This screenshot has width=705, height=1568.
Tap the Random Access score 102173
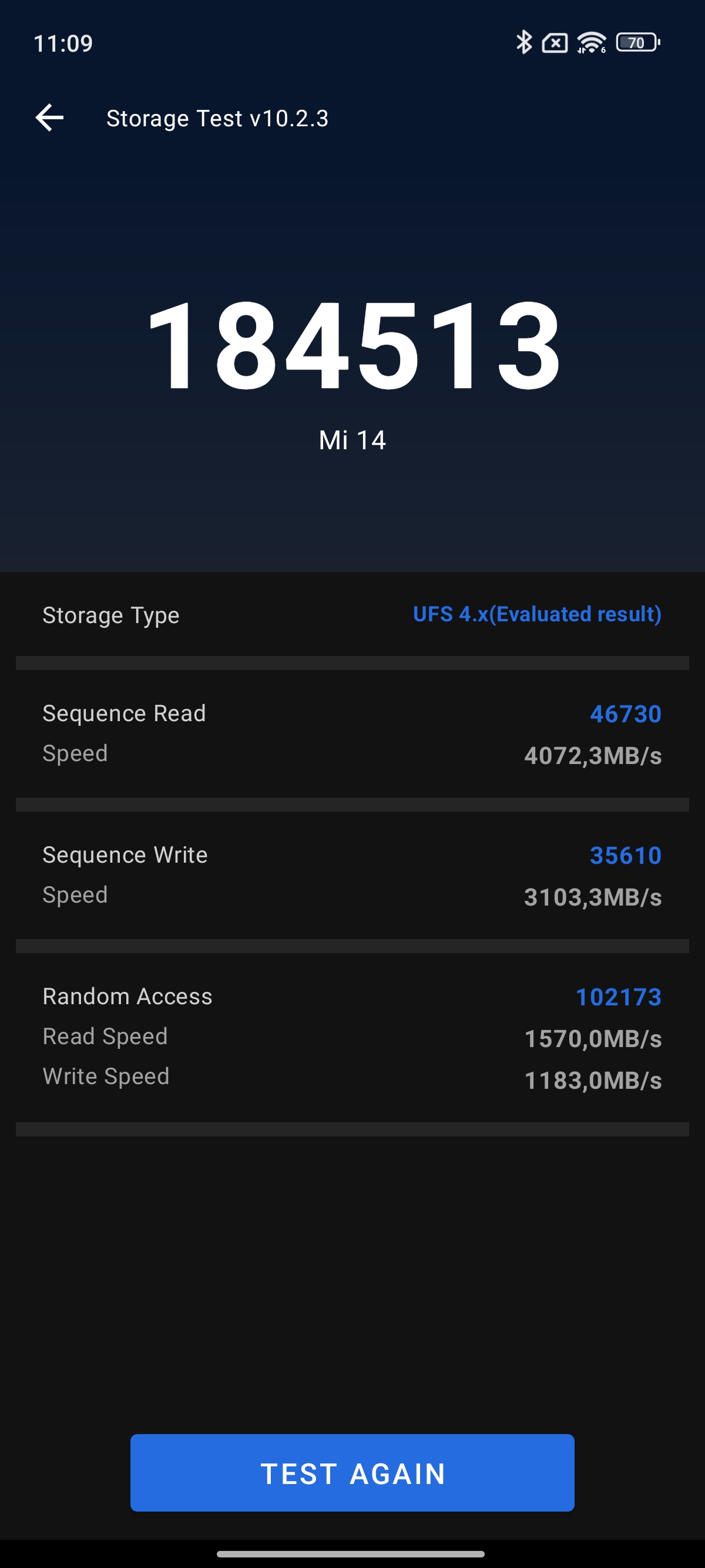click(x=618, y=997)
